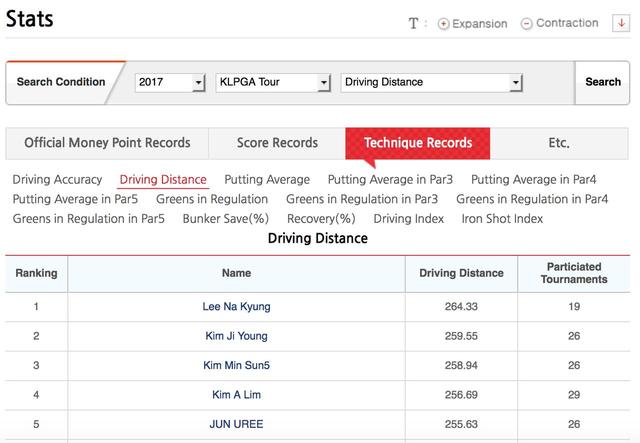Open the Driving Accuracy stat link
Viewport: 640px width, 443px height.
click(x=57, y=180)
